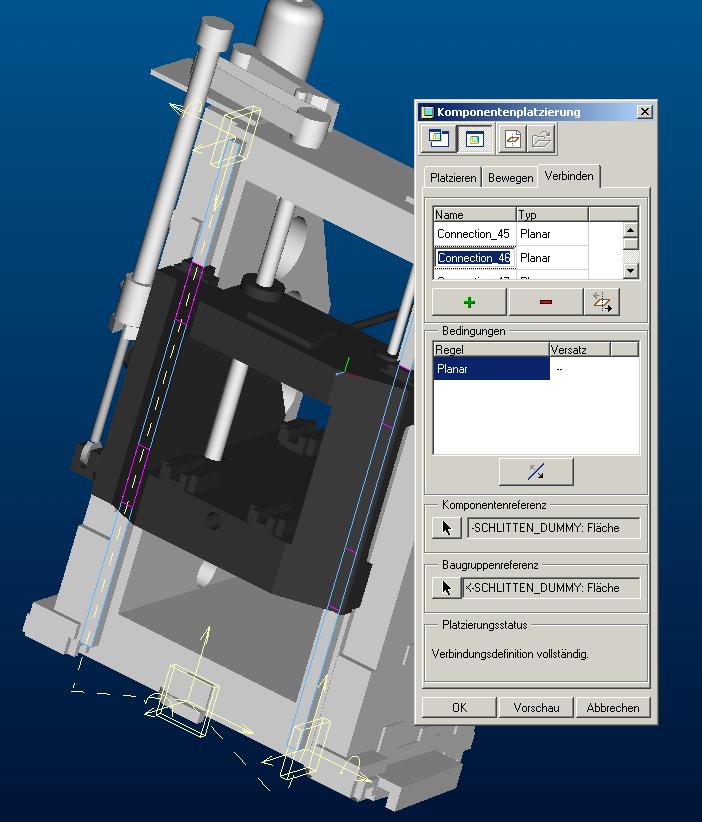Screen dimensions: 702x822
Task: Add a connection with green plus
Action: (x=469, y=302)
